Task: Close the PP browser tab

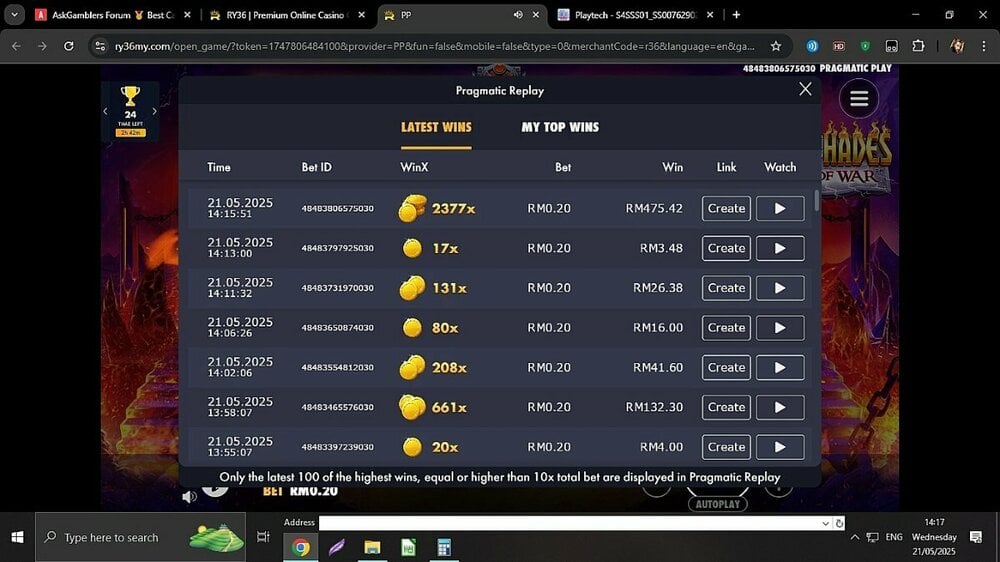Action: [x=536, y=15]
